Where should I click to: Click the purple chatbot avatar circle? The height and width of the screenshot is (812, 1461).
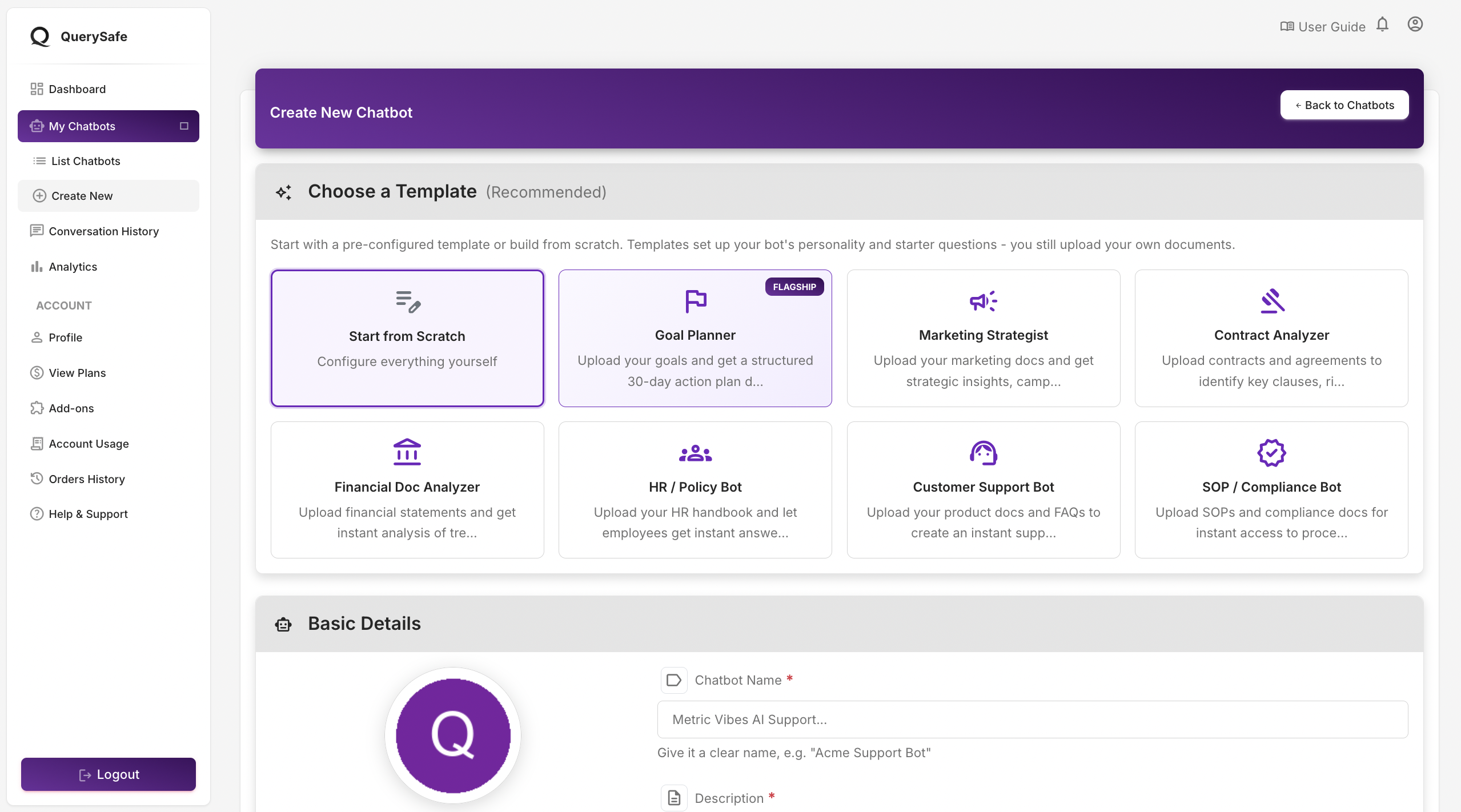point(452,735)
